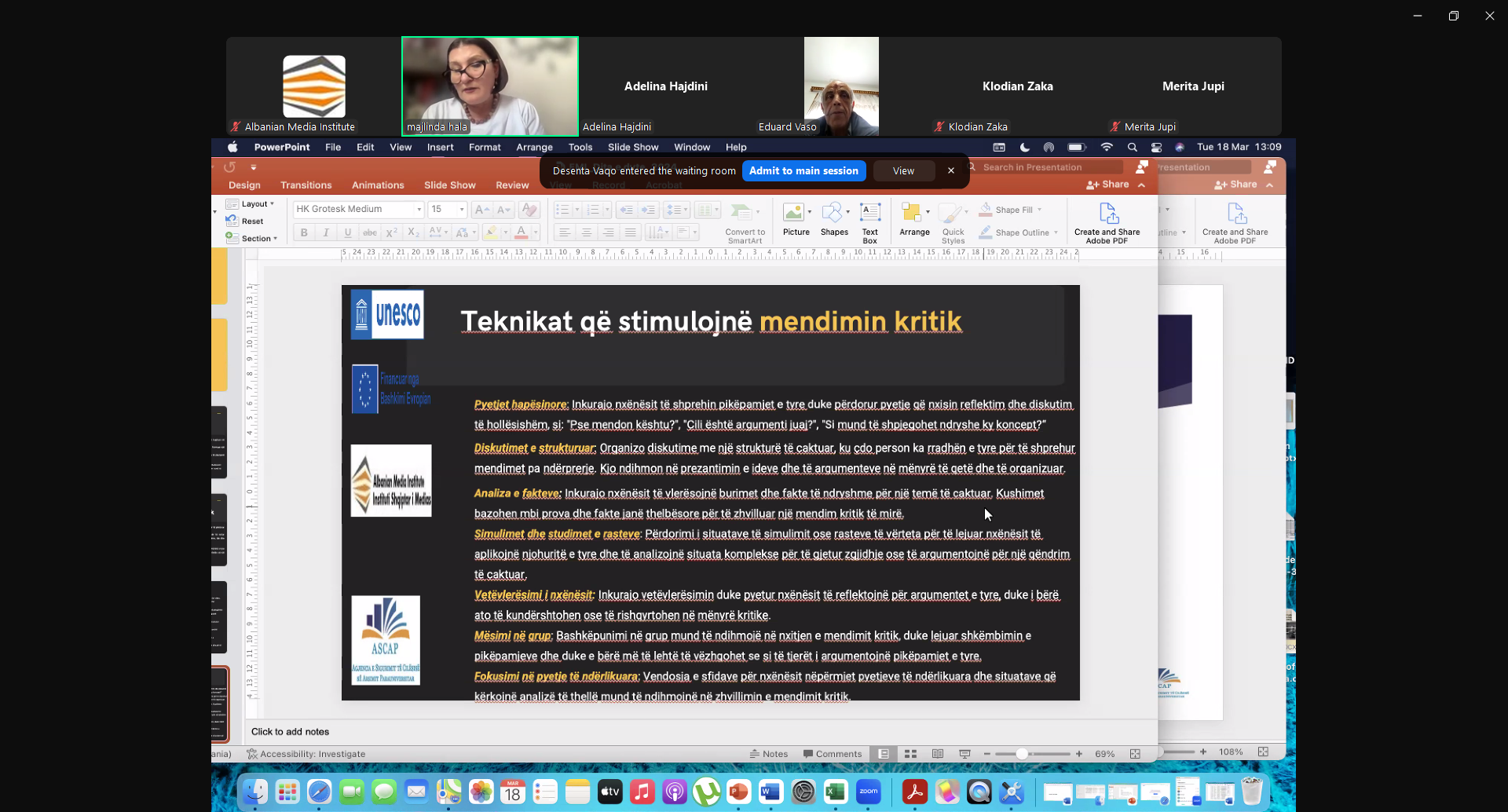The height and width of the screenshot is (812, 1508).
Task: Open Zoom app in the Dock
Action: (x=869, y=792)
